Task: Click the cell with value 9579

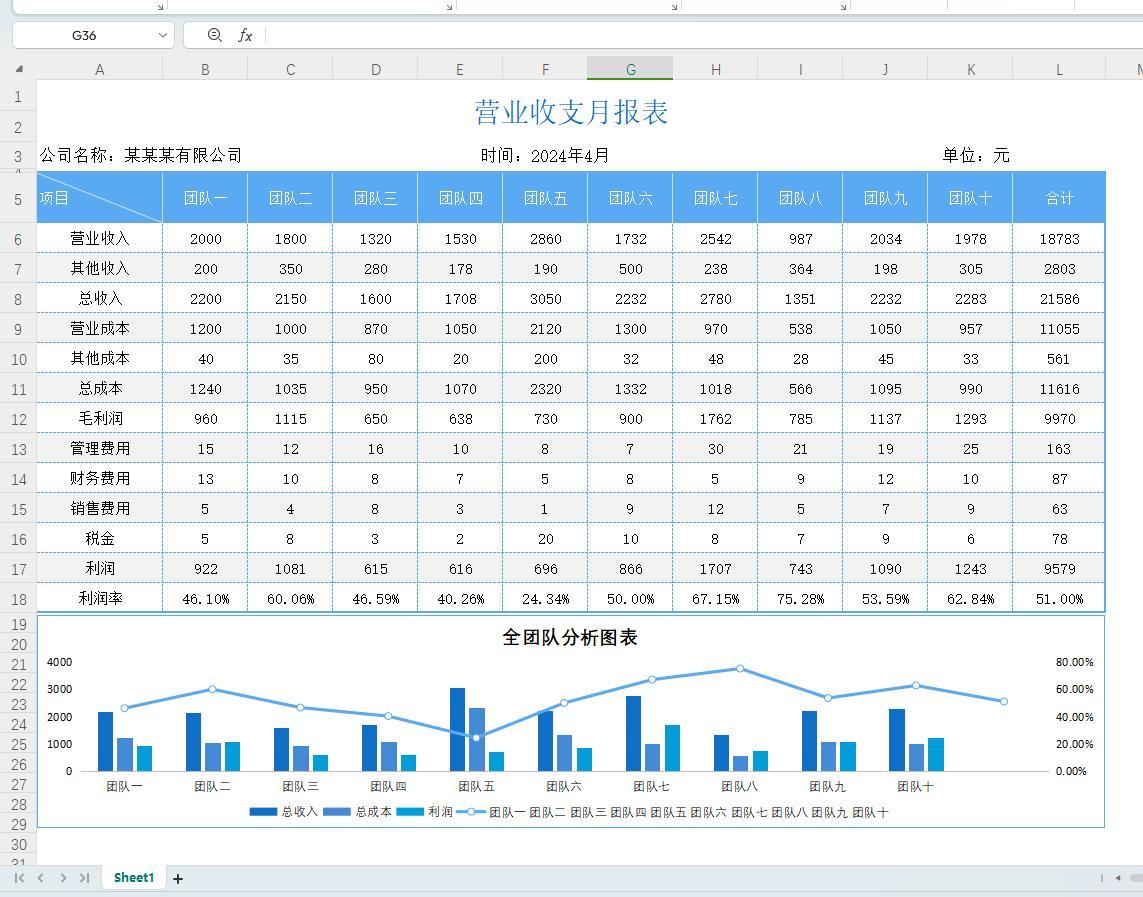Action: tap(1059, 569)
